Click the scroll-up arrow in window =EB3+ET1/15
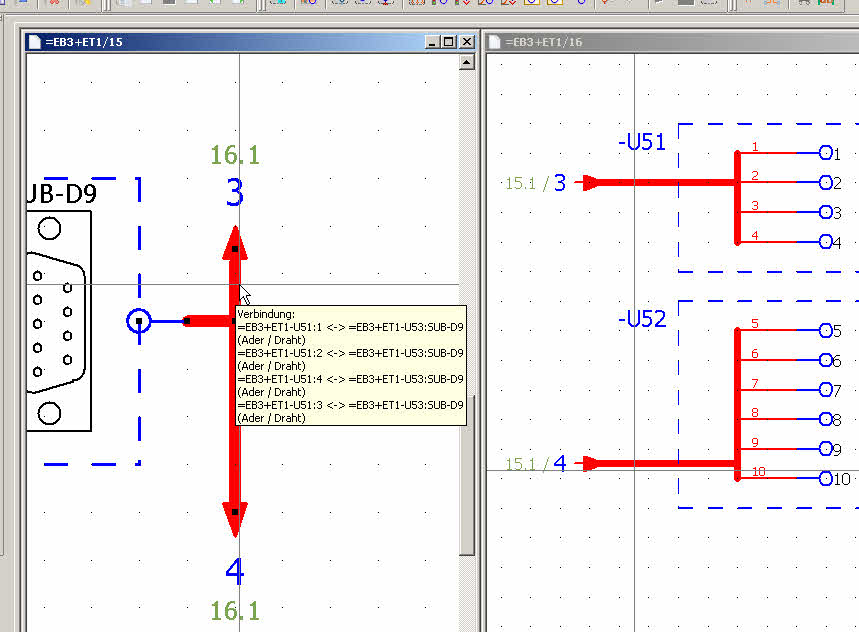This screenshot has width=859, height=632. click(x=467, y=62)
